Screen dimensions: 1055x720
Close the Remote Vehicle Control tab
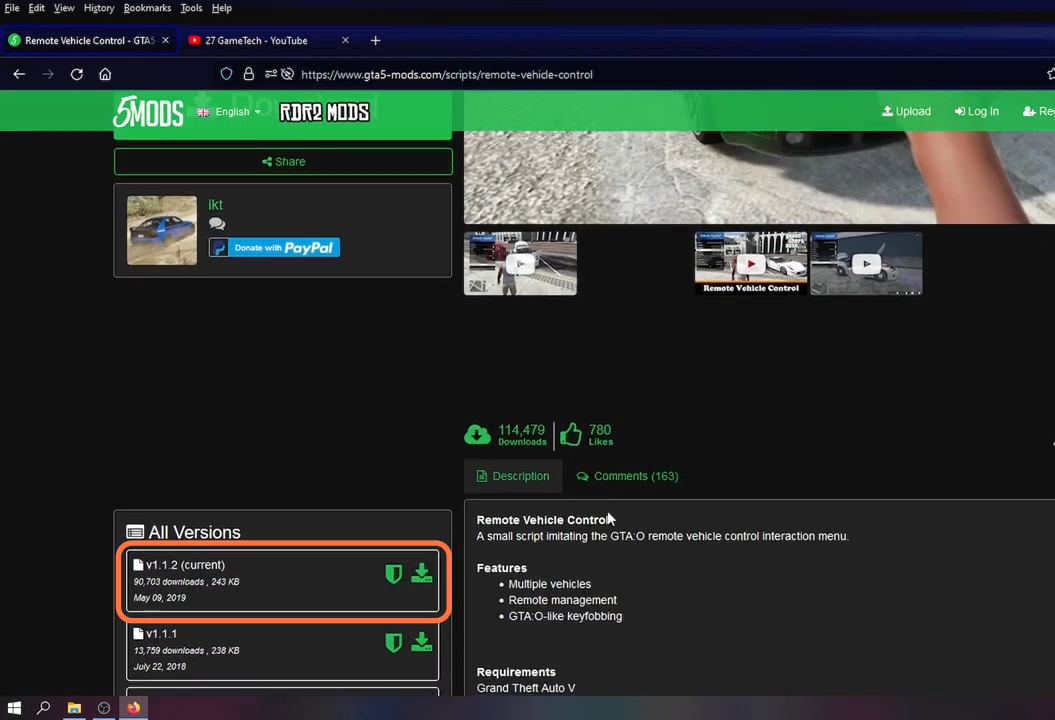coord(166,40)
